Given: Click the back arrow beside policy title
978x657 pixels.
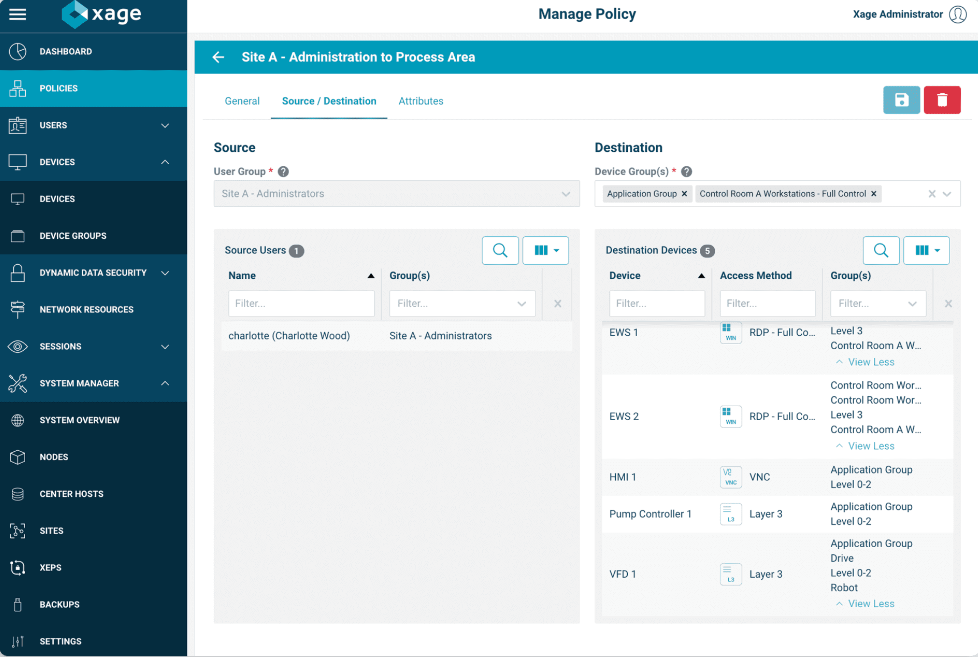Looking at the screenshot, I should click(218, 58).
